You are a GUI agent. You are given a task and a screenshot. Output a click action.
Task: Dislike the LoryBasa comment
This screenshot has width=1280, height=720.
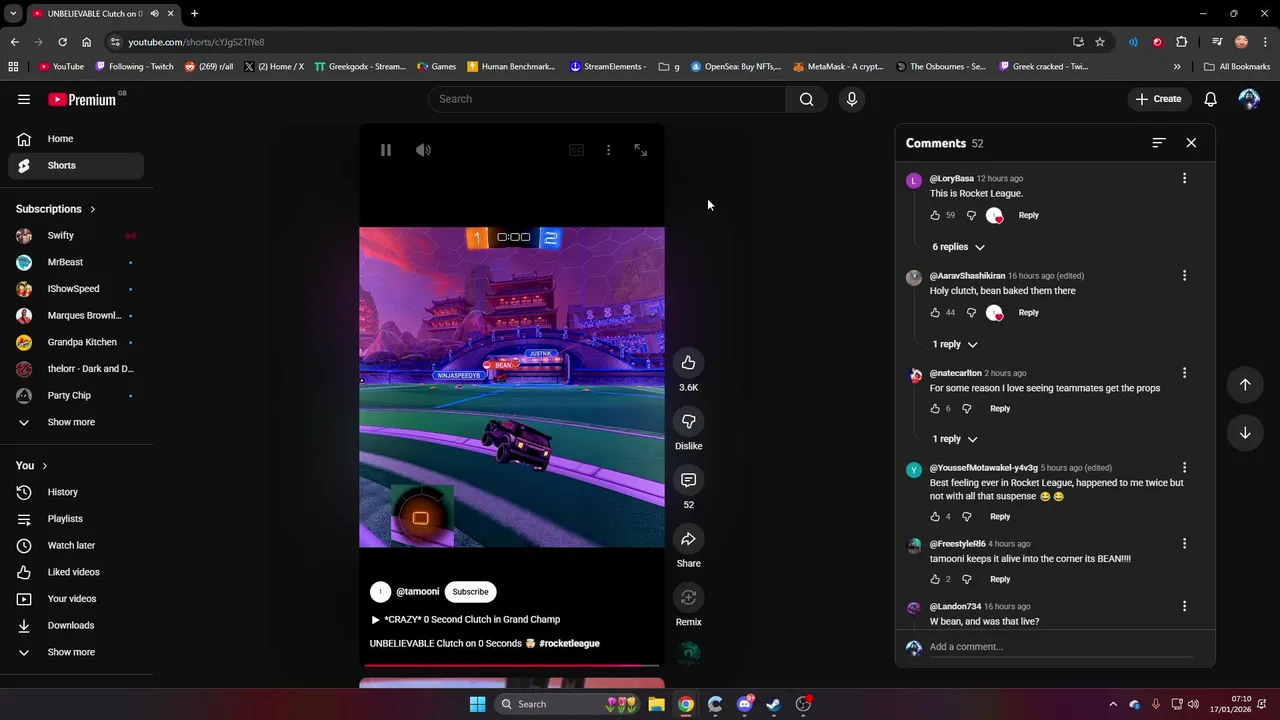pos(971,215)
